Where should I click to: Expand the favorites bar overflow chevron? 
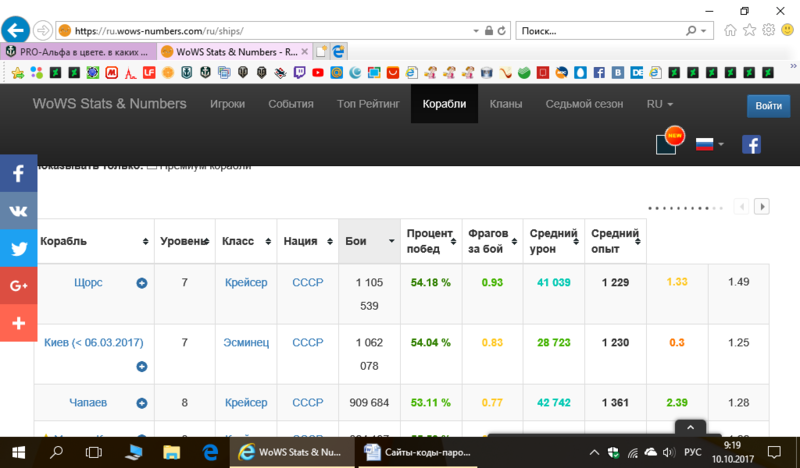[x=793, y=66]
